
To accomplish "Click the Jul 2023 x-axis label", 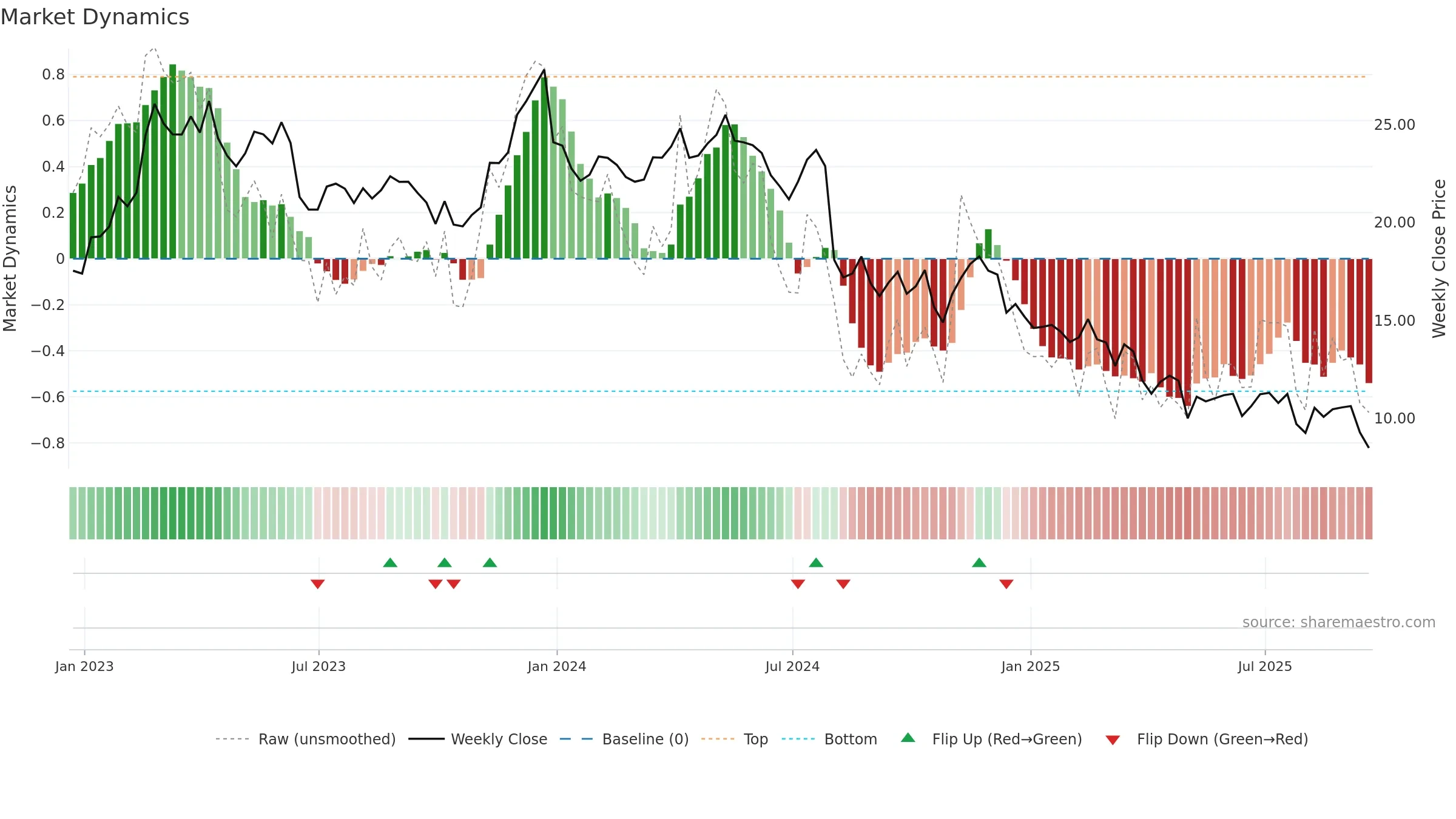I will 318,666.
